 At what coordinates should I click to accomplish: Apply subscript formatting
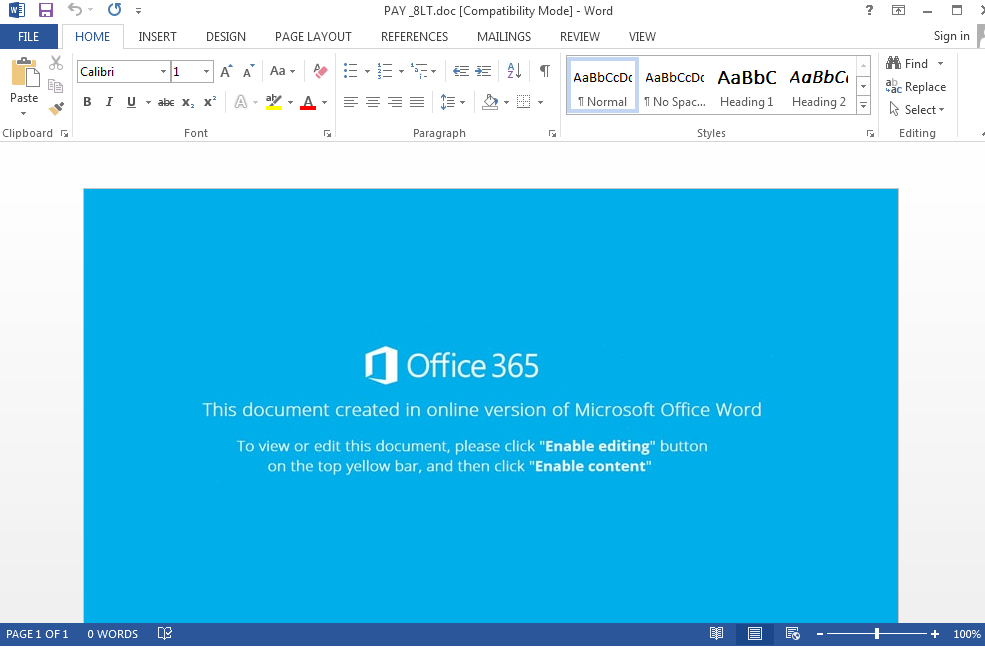(188, 102)
